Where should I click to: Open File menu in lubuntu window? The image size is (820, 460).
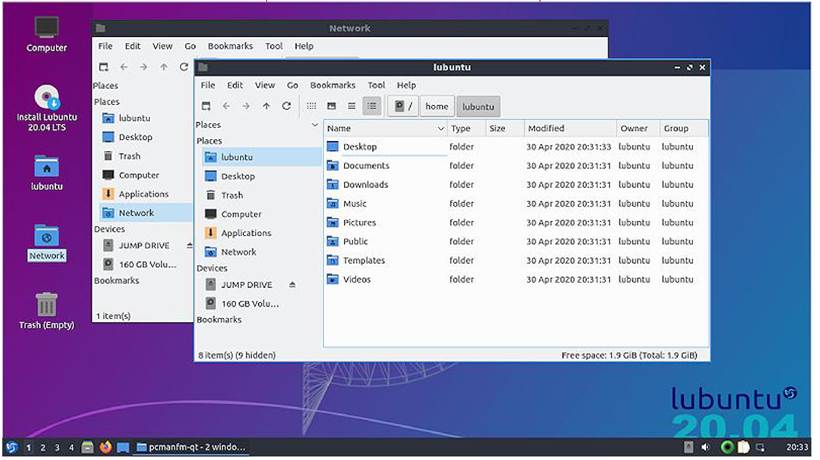208,85
